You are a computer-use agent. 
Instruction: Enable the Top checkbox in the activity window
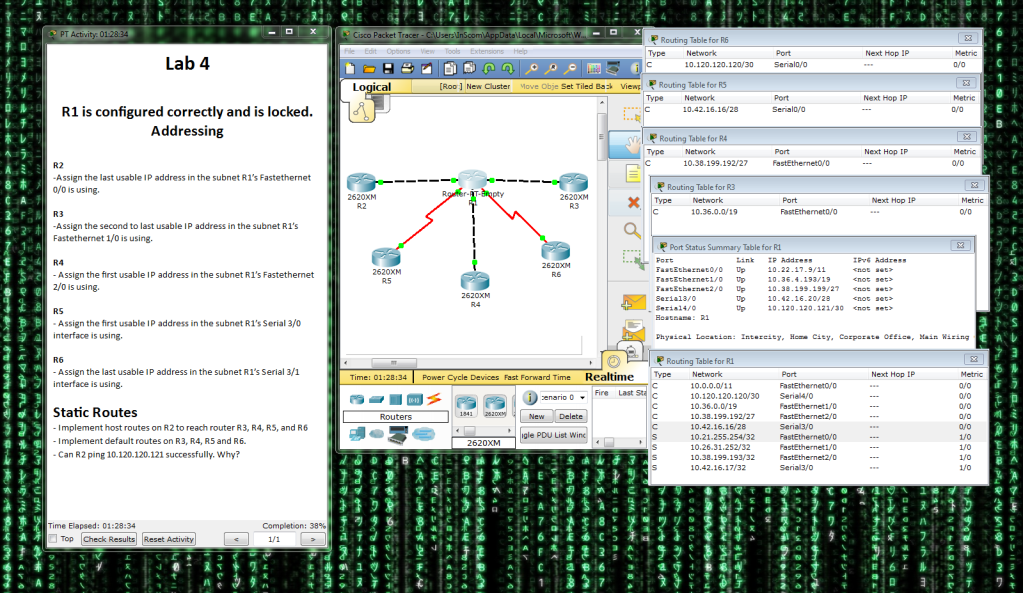51,539
